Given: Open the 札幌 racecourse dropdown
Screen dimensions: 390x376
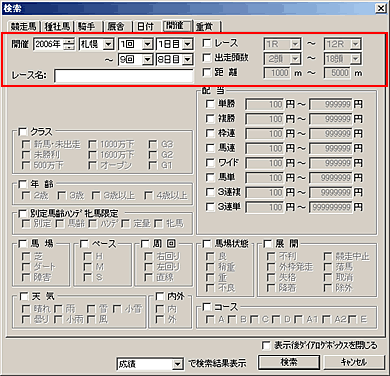Looking at the screenshot, I should 108,44.
